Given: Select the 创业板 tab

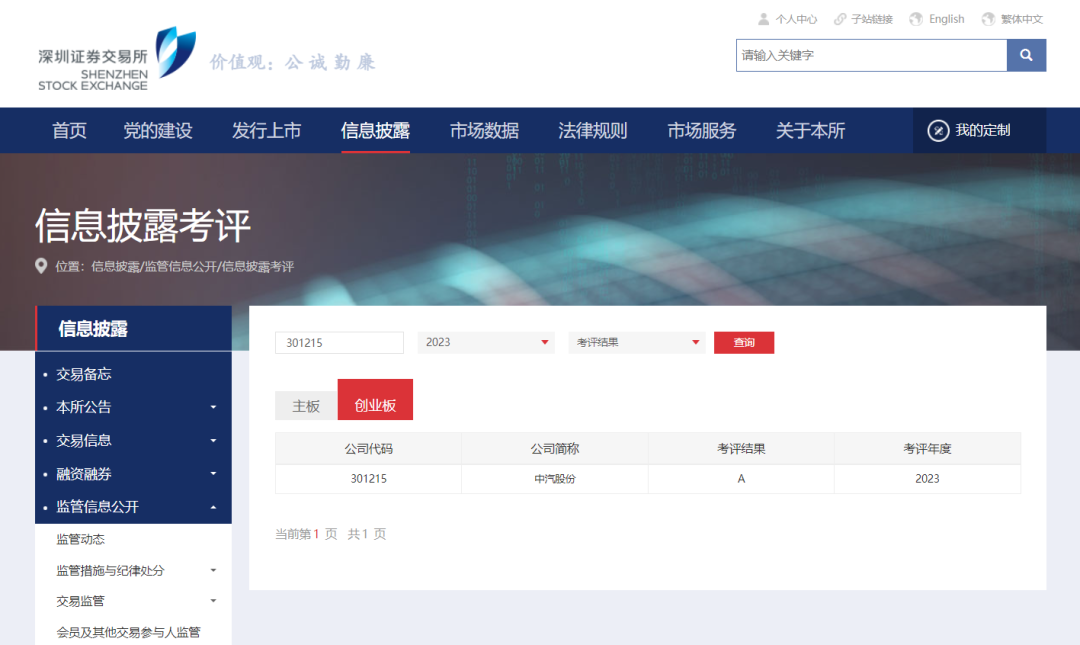Looking at the screenshot, I should tap(375, 400).
